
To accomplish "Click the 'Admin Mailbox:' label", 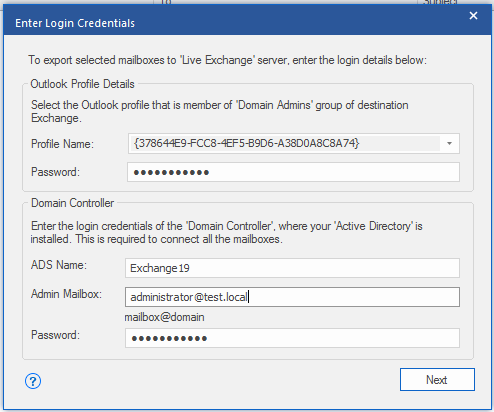I will tap(66, 294).
